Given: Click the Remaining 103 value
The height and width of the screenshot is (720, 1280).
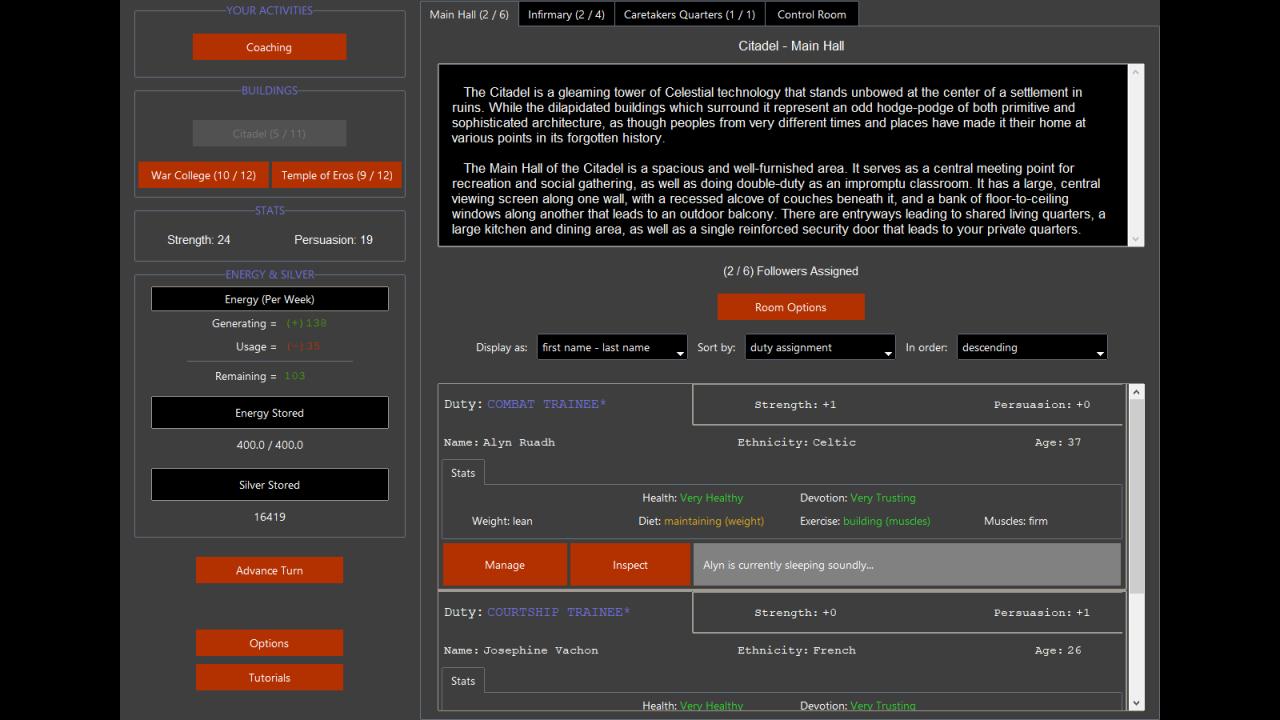Looking at the screenshot, I should (294, 376).
